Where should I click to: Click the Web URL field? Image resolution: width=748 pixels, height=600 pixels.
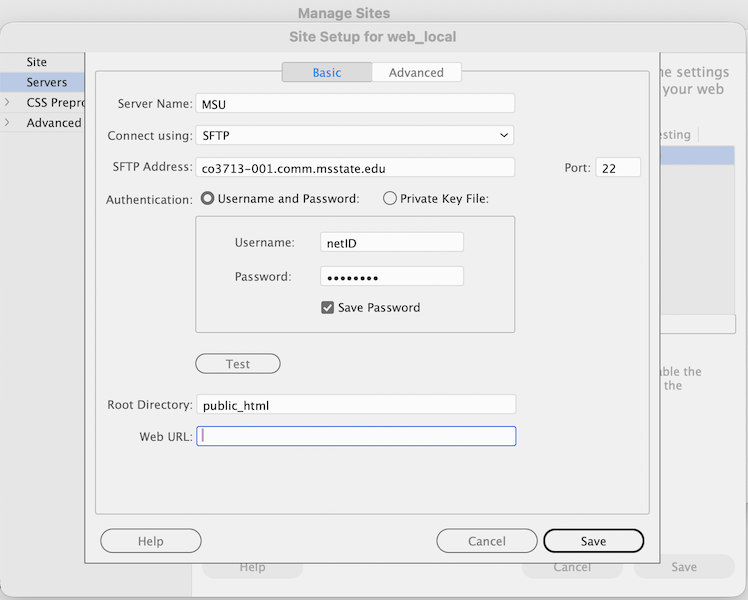pos(355,436)
